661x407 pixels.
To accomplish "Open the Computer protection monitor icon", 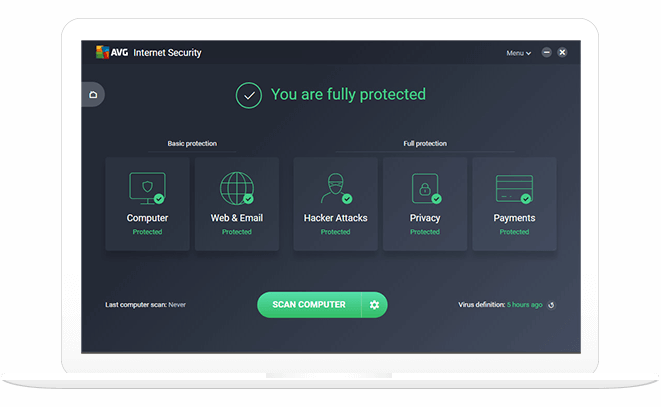I will click(x=146, y=188).
